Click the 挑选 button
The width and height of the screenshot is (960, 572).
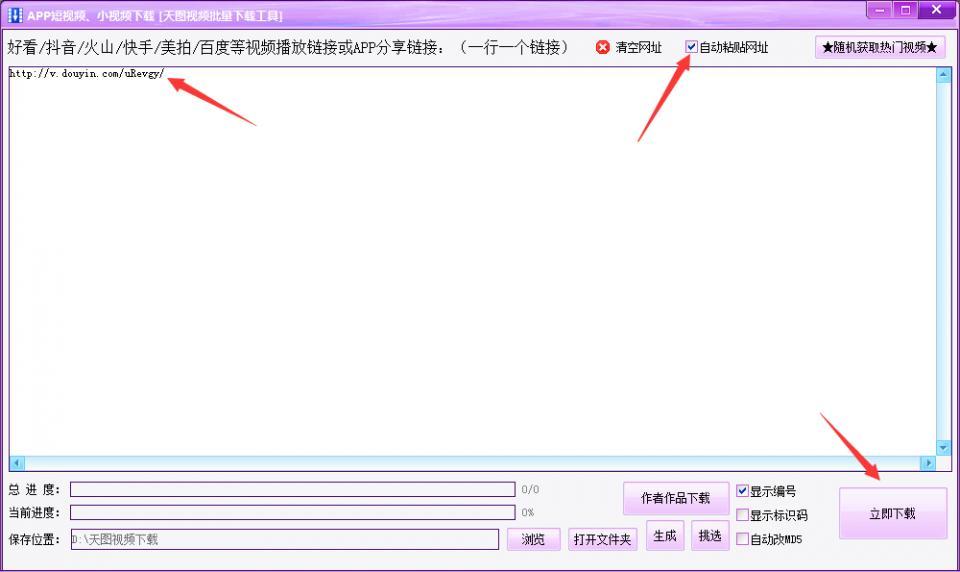point(710,536)
